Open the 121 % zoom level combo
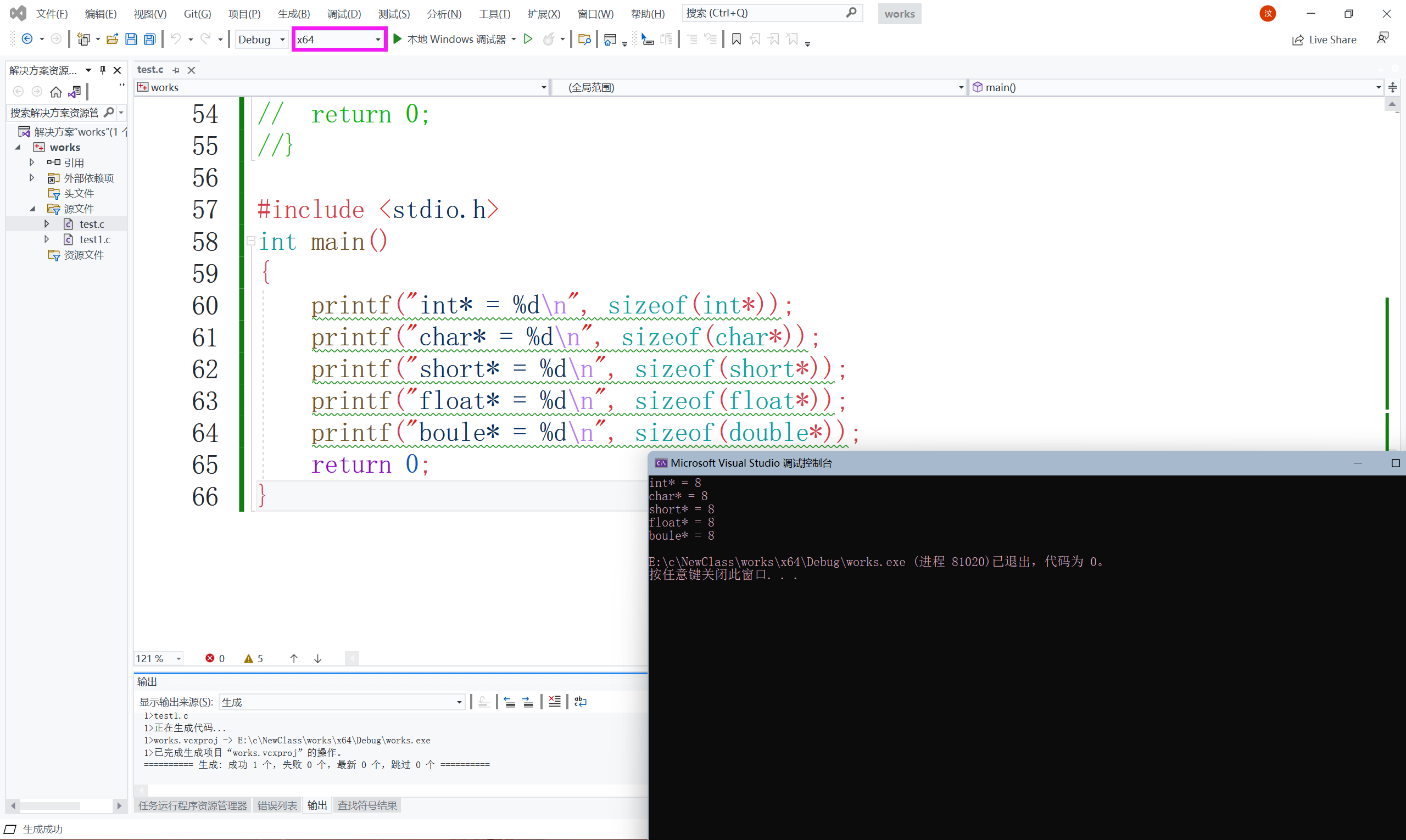This screenshot has height=840, width=1406. tap(178, 658)
